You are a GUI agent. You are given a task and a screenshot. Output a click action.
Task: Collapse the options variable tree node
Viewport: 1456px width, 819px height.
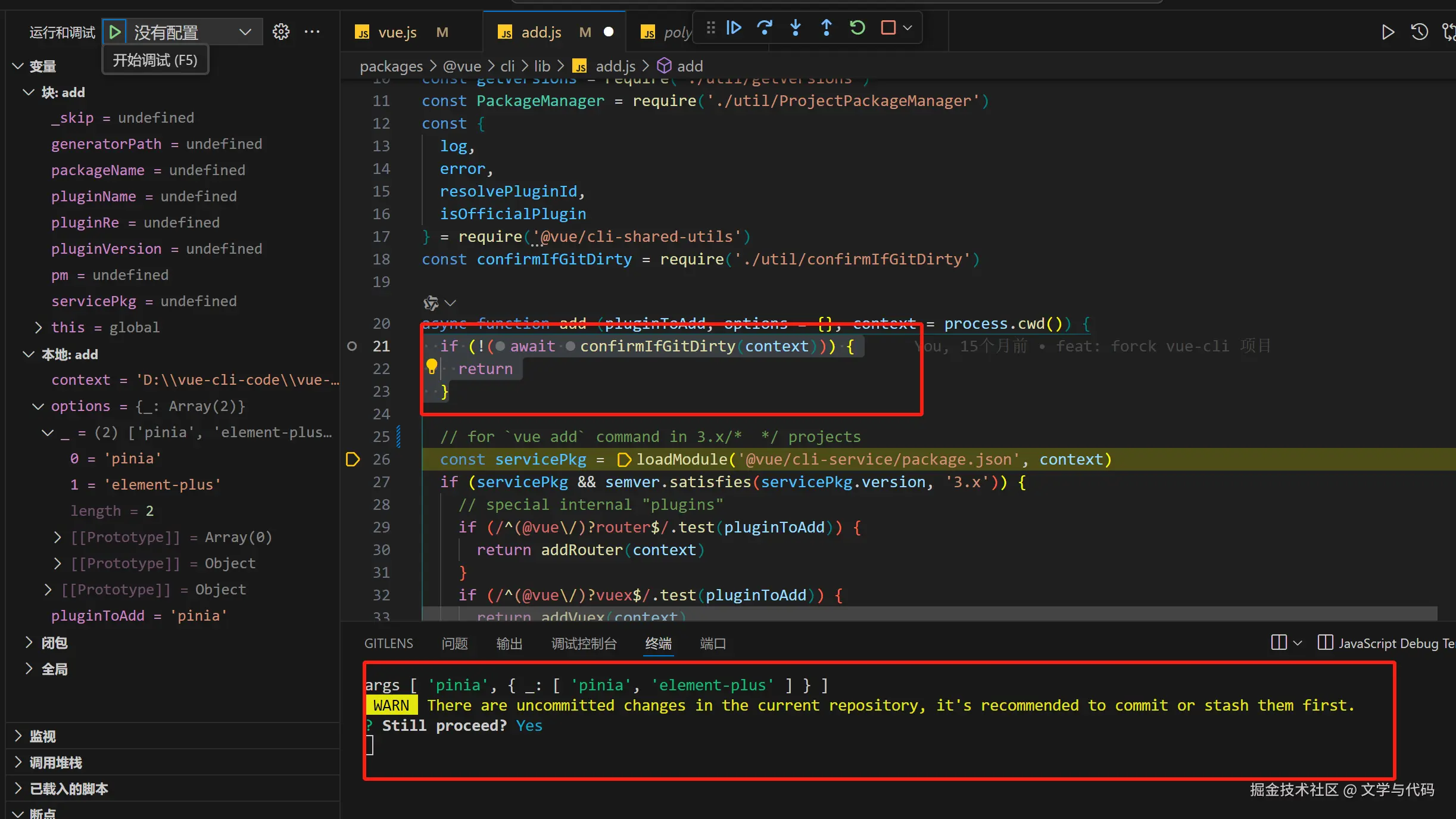(38, 406)
